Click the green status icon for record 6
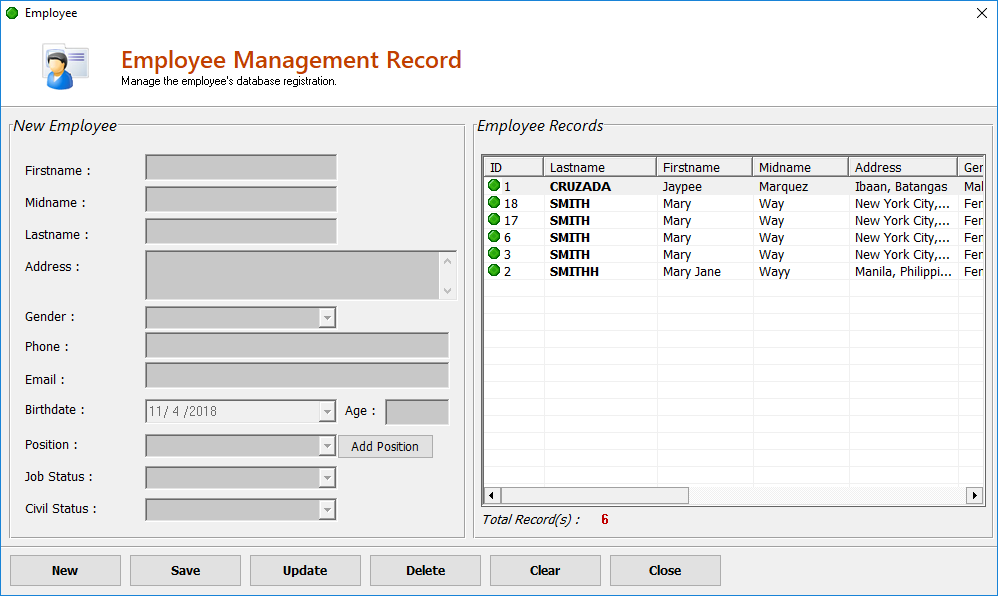This screenshot has height=596, width=998. 494,237
